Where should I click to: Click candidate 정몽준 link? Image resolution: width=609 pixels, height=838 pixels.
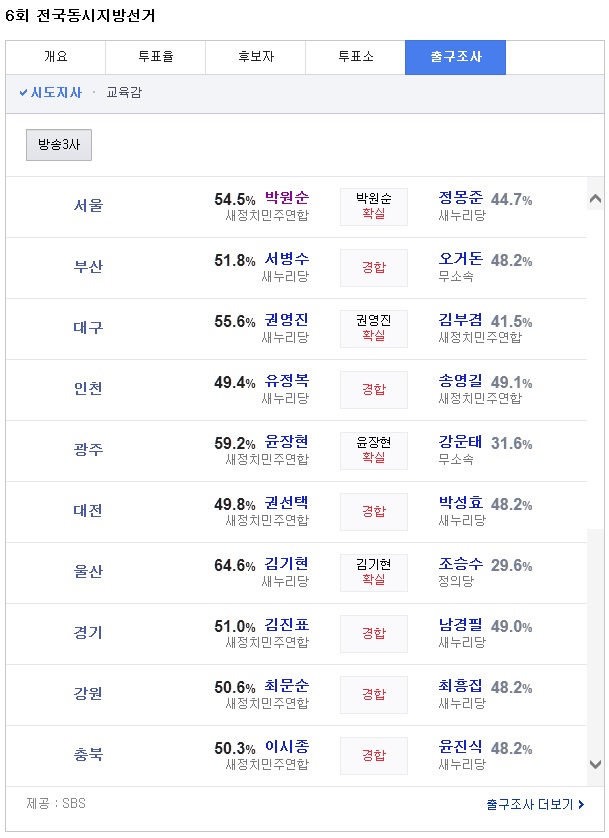pyautogui.click(x=460, y=198)
